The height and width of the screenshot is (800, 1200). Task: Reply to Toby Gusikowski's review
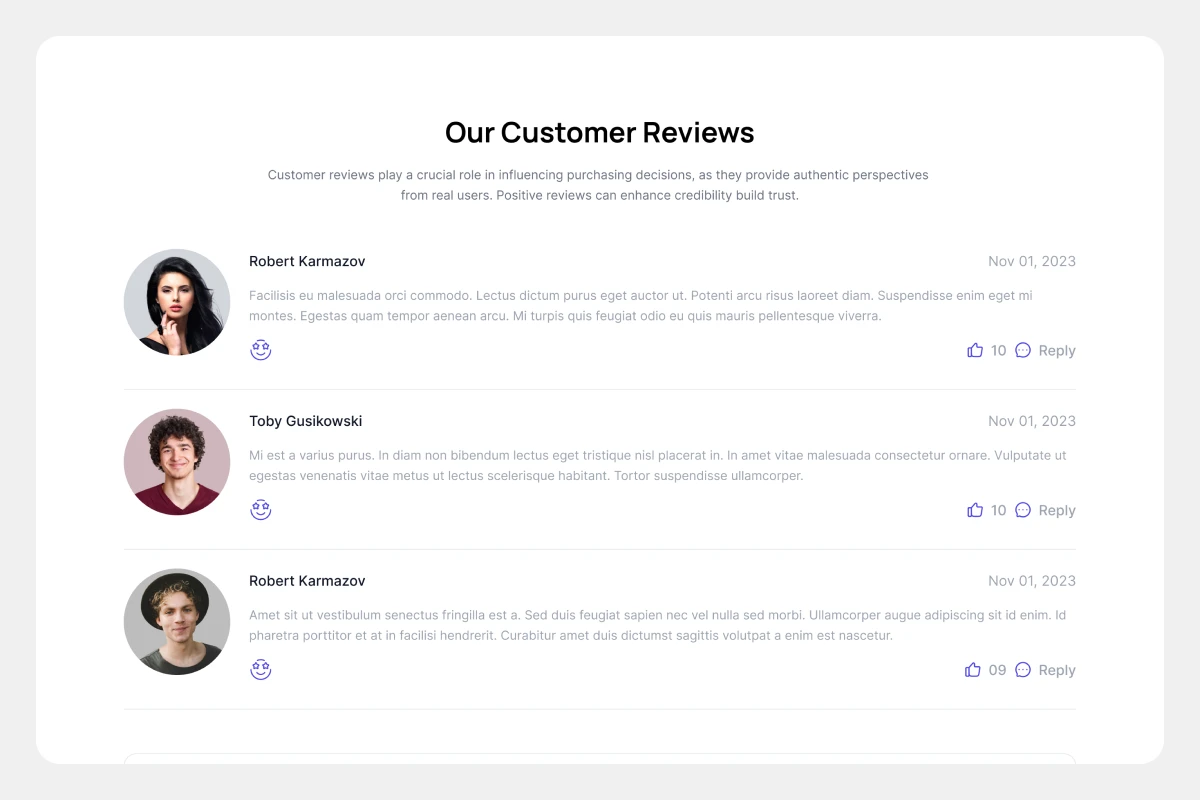click(1056, 511)
